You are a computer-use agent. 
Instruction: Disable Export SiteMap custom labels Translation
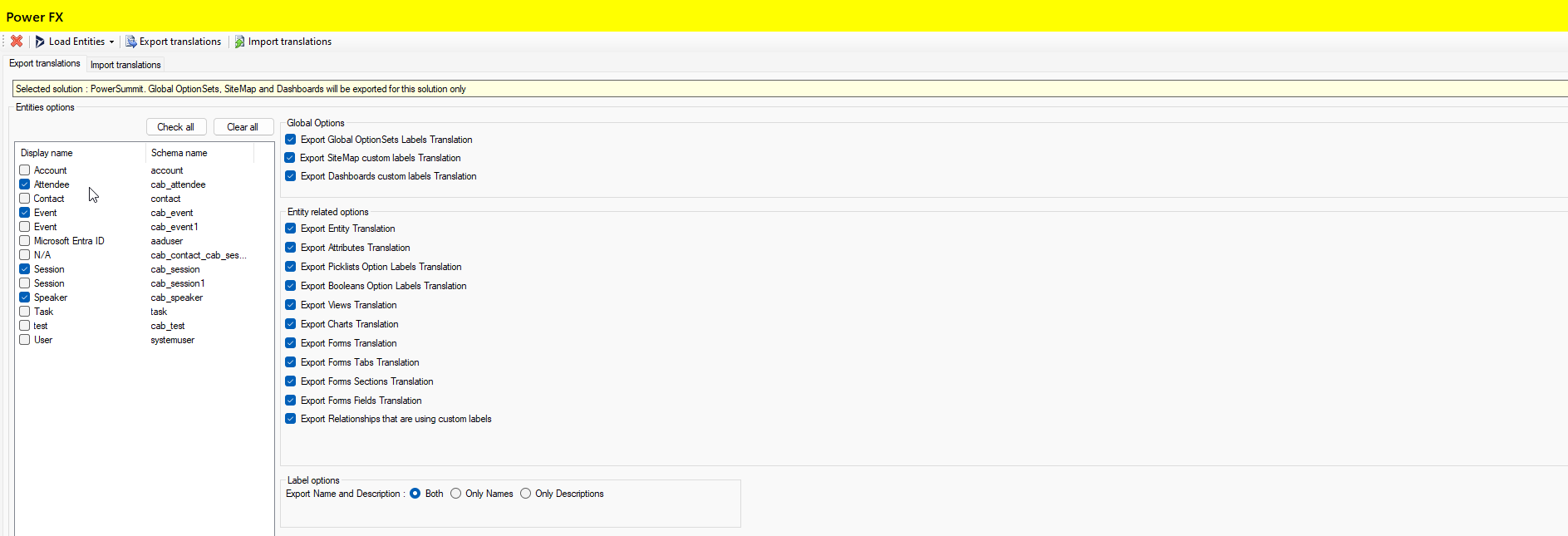pyautogui.click(x=291, y=158)
